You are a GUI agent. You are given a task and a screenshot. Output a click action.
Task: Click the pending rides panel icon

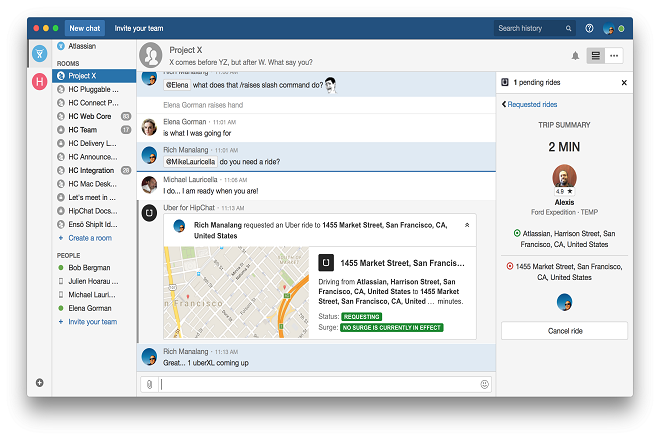point(505,82)
